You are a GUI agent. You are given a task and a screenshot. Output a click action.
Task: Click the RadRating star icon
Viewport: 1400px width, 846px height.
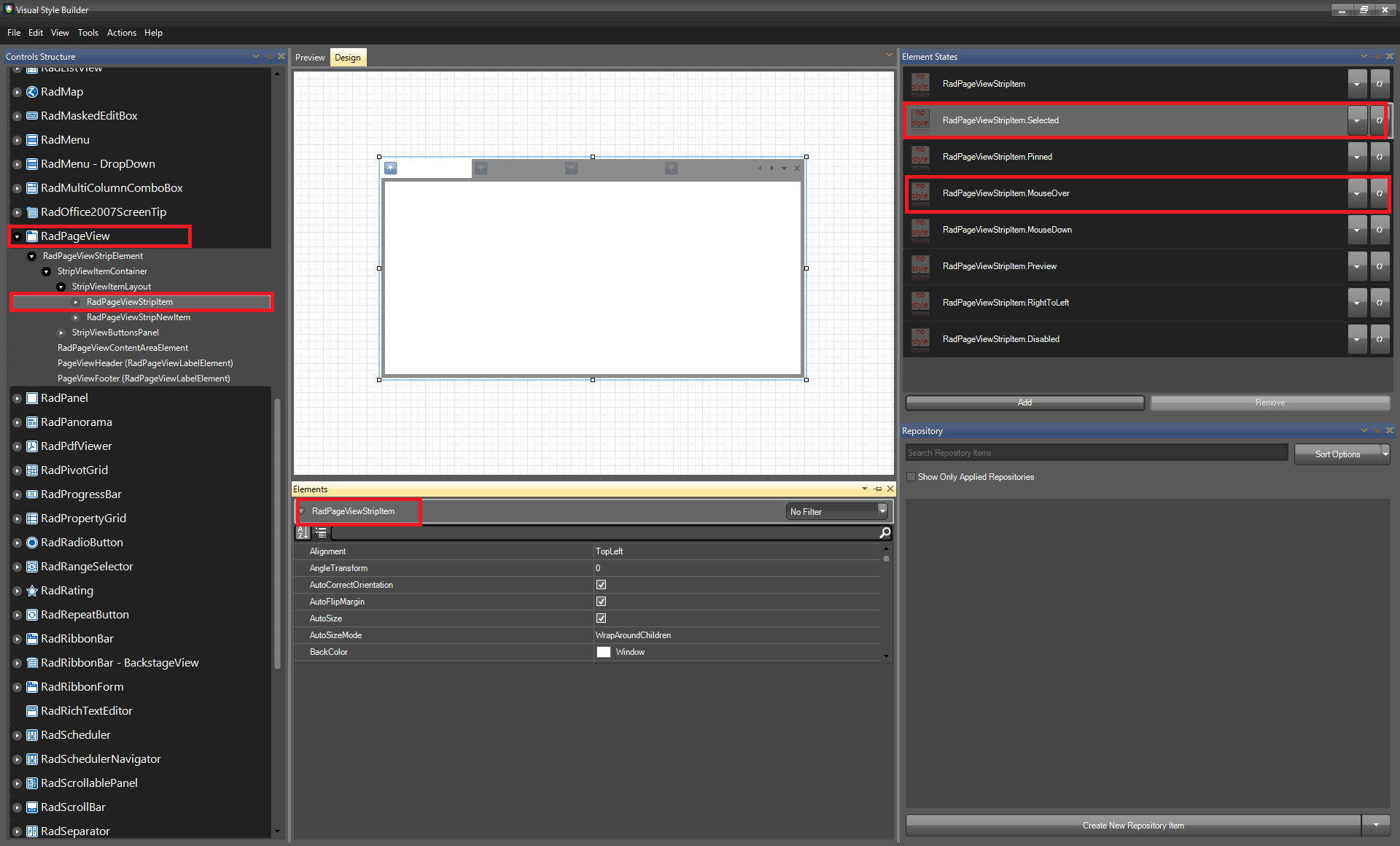[x=32, y=591]
